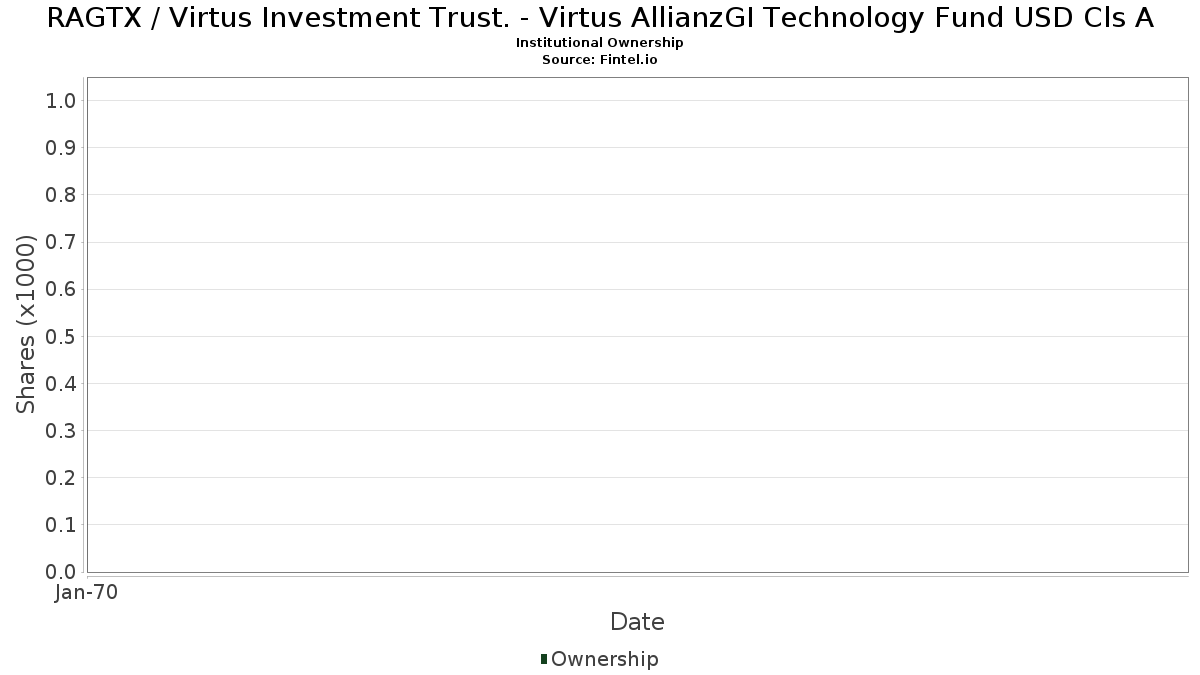Click the 0.8 y-axis tick label
Screen dimensions: 1200x675
pos(61,195)
